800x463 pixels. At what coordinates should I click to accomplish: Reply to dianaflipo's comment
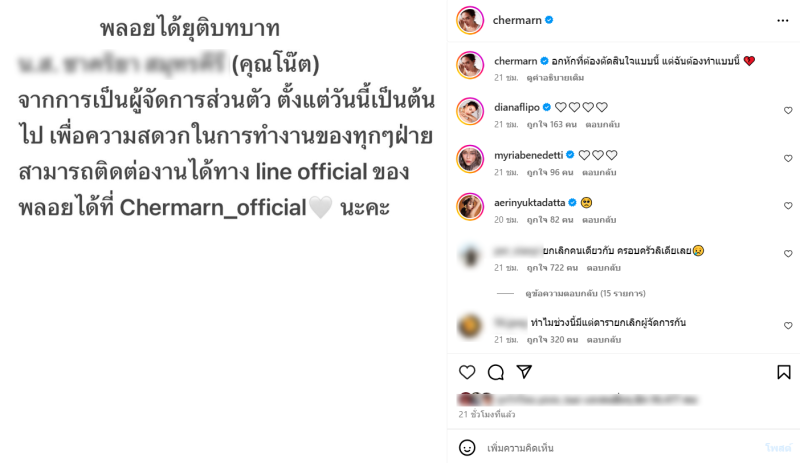click(x=603, y=125)
